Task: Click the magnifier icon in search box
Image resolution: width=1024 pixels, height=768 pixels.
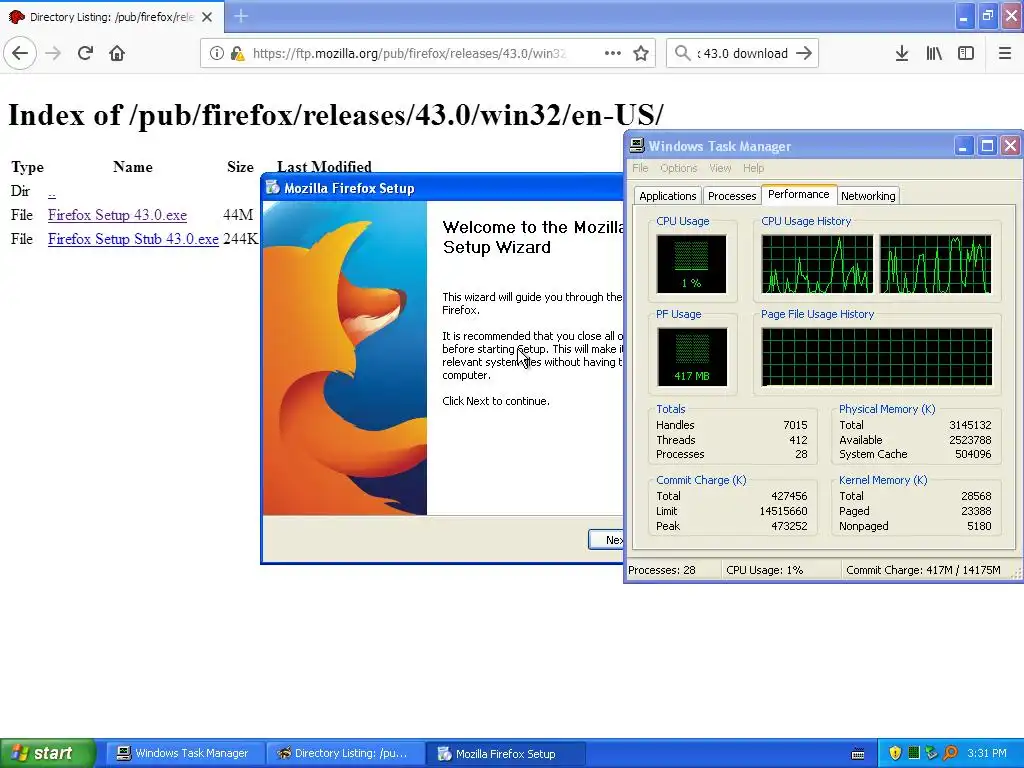Action: point(682,53)
